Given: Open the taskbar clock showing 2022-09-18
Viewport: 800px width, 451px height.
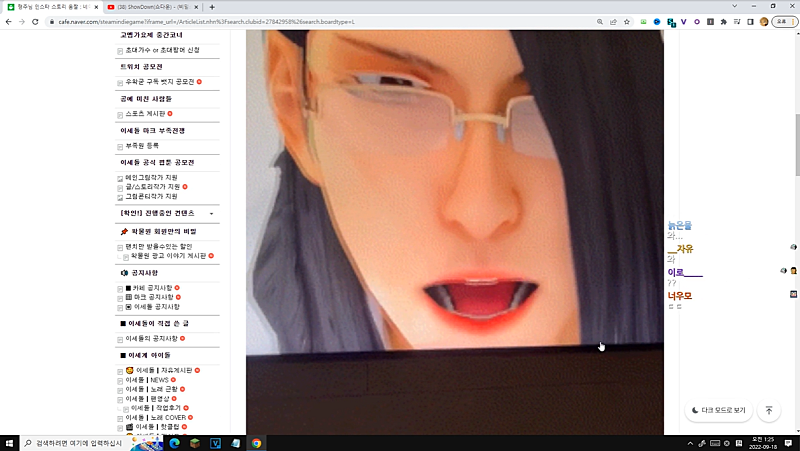Looking at the screenshot, I should click(x=763, y=443).
